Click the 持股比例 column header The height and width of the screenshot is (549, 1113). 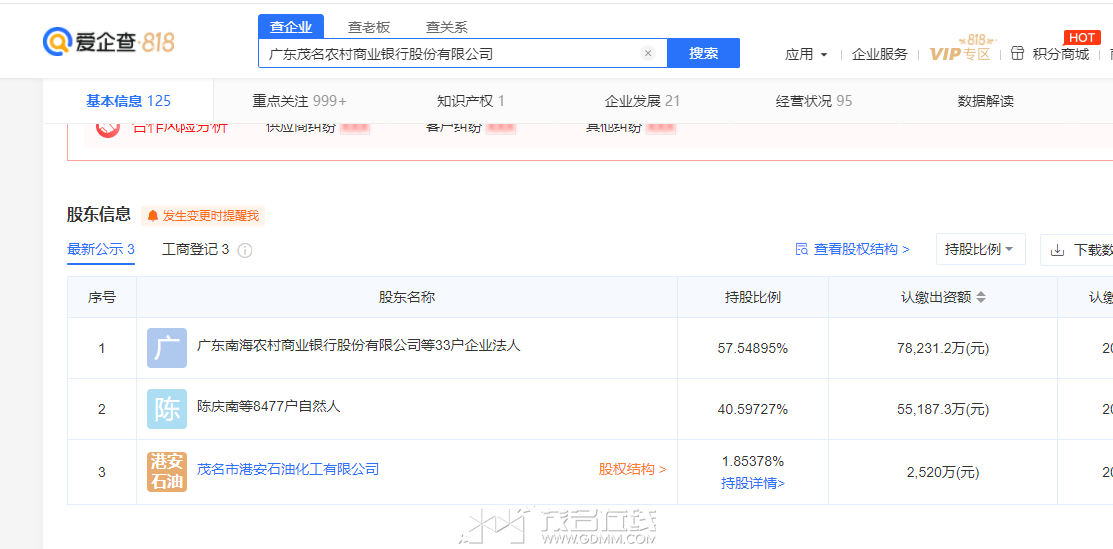(x=752, y=298)
